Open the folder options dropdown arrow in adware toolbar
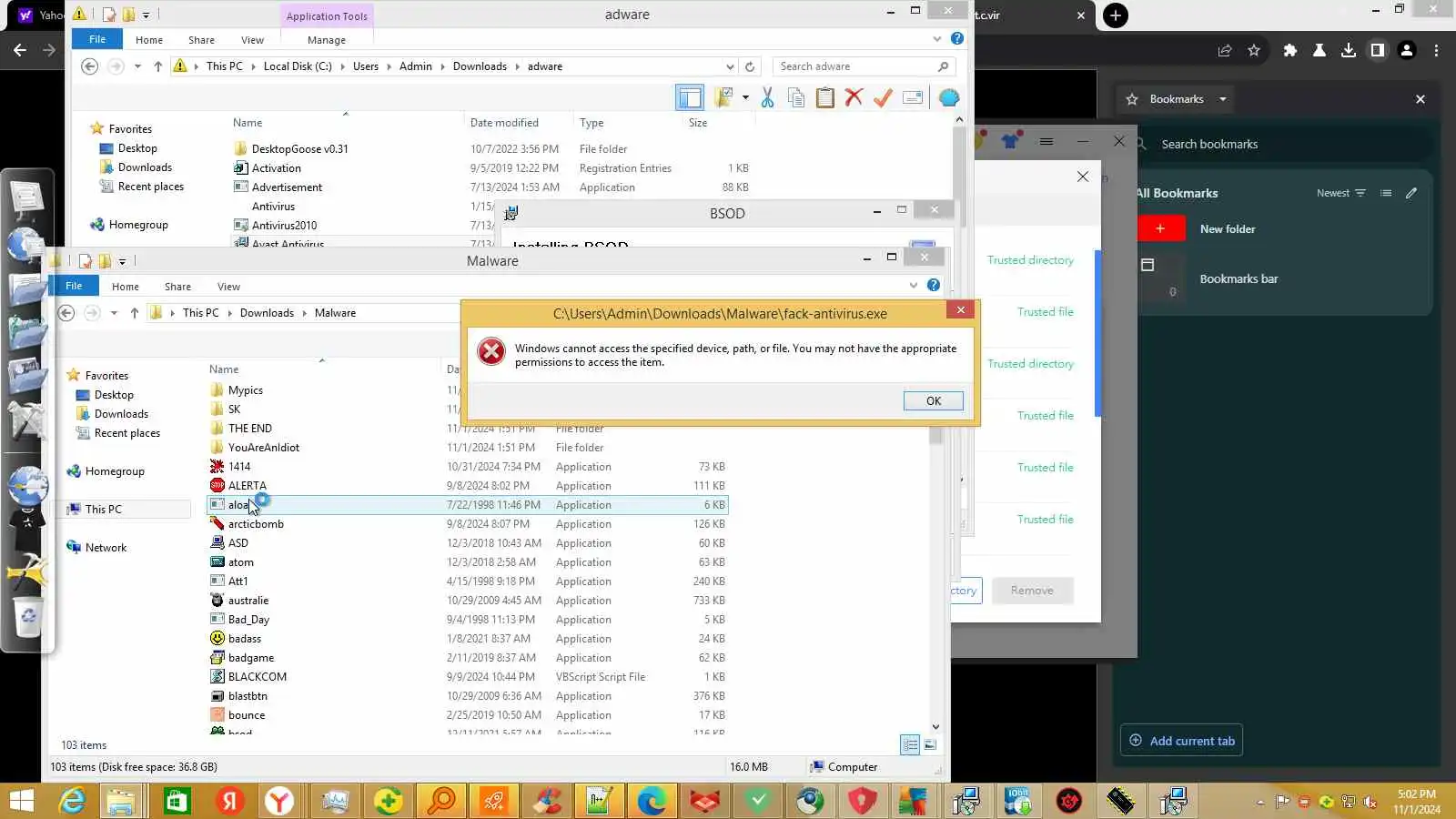The height and width of the screenshot is (819, 1456). [x=745, y=97]
